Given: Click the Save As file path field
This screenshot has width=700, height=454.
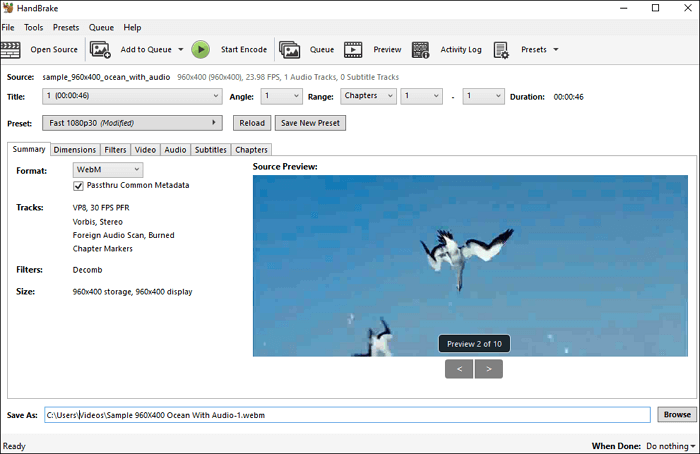Looking at the screenshot, I should (x=348, y=414).
